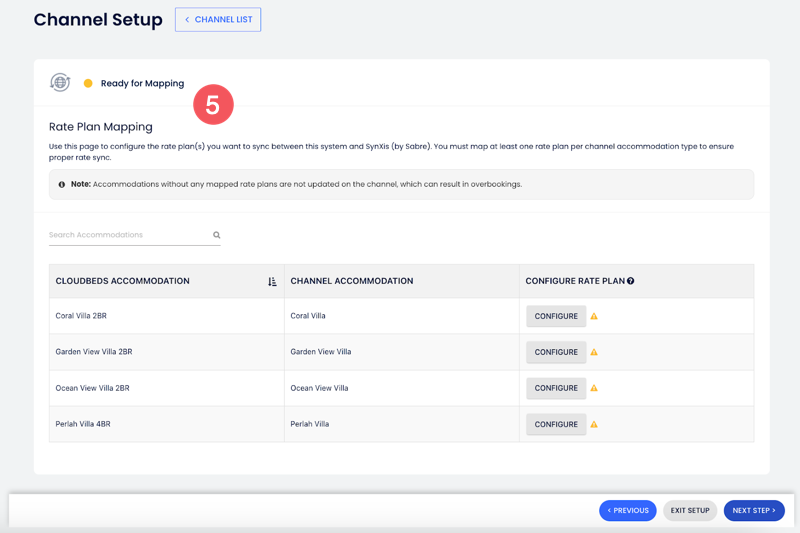
Task: Click the red step 5 marker
Action: [213, 105]
